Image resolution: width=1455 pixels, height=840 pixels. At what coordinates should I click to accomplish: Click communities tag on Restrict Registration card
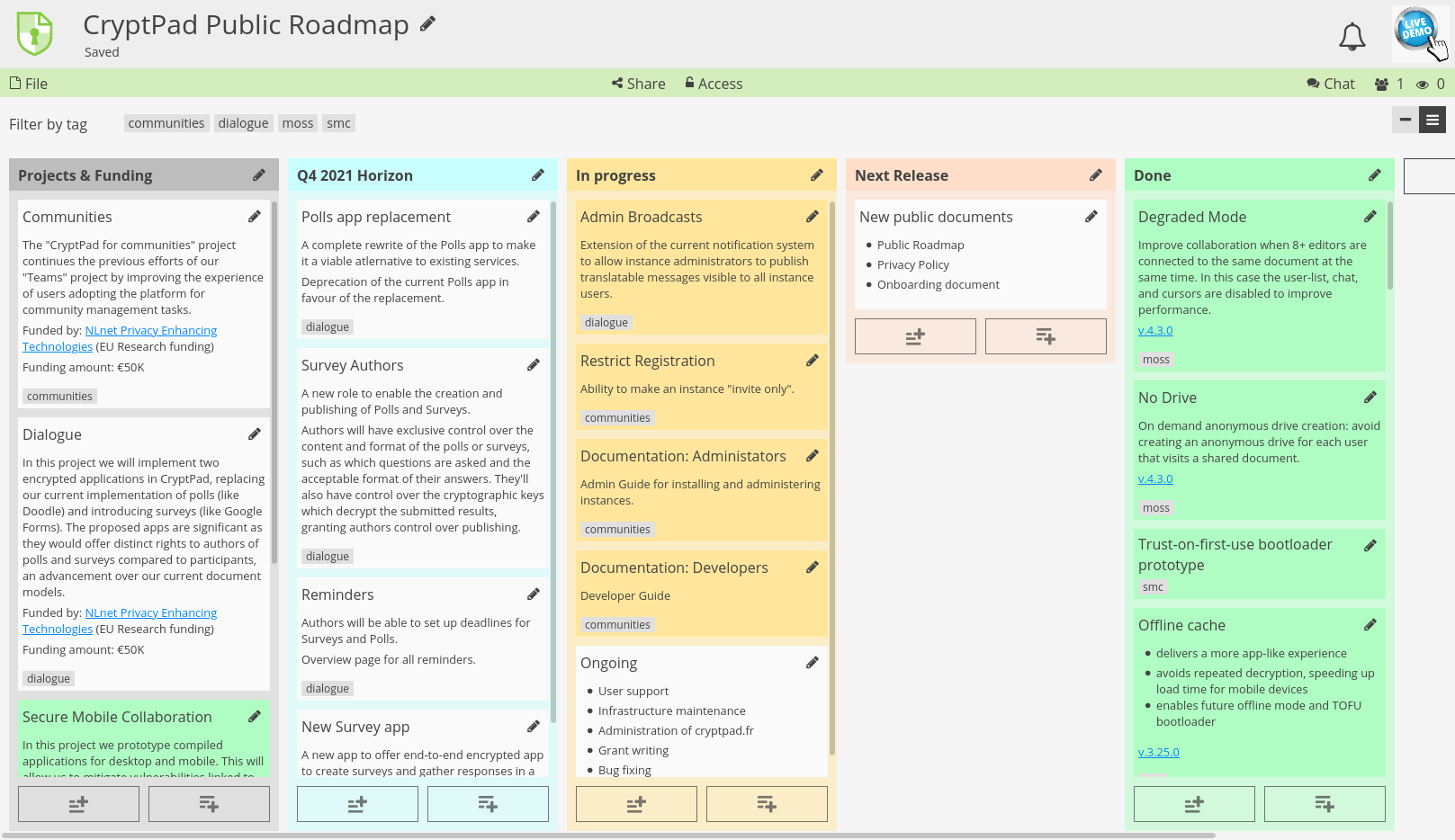(617, 417)
